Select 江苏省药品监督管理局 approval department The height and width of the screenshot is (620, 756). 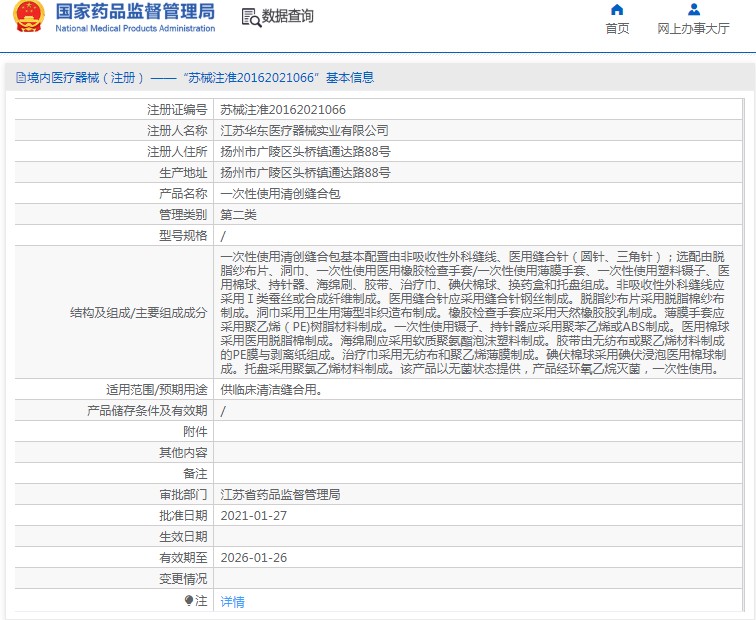click(x=280, y=495)
